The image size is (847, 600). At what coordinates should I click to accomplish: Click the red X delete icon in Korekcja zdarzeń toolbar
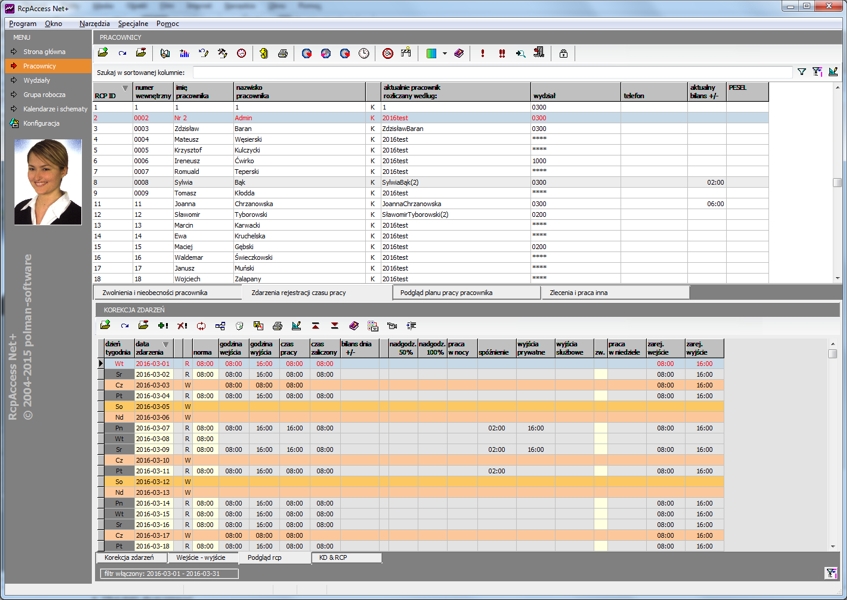click(x=182, y=326)
